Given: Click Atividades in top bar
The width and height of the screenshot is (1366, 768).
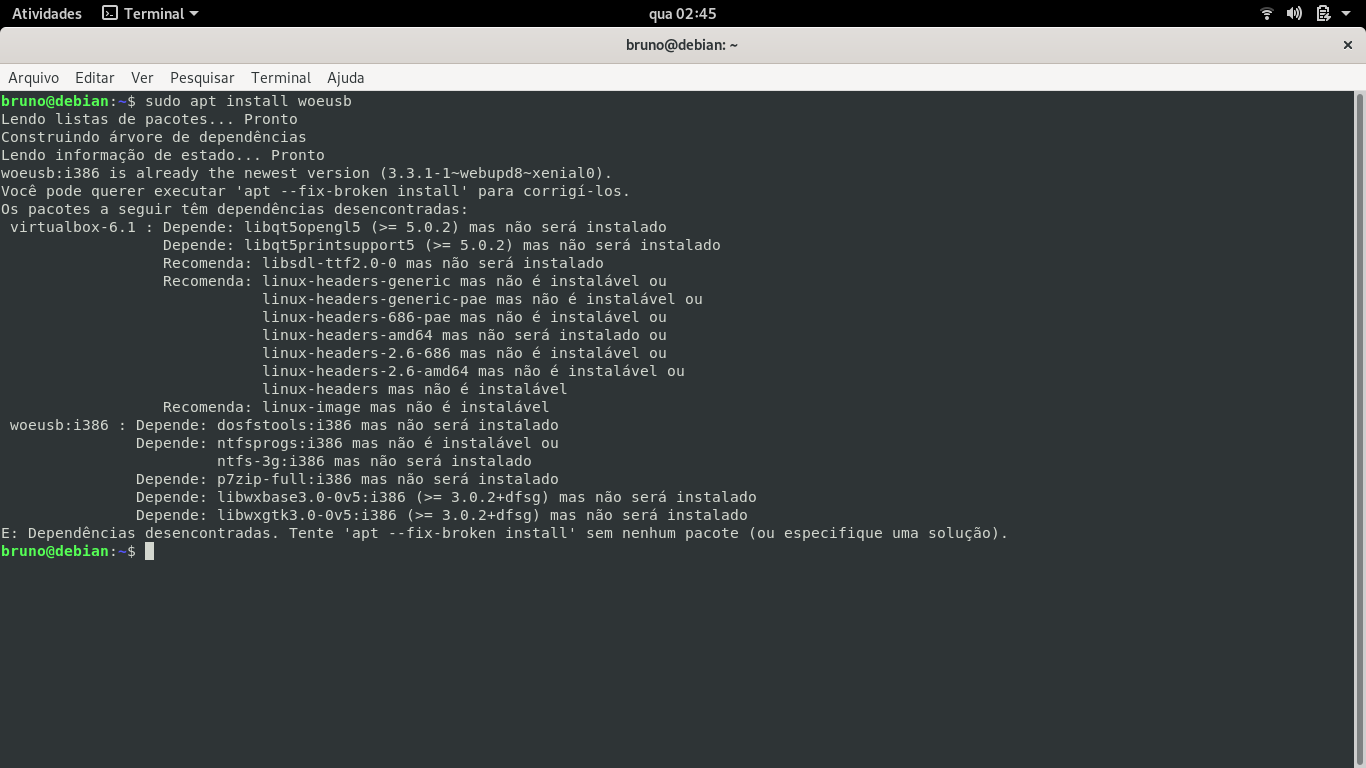Looking at the screenshot, I should [47, 14].
